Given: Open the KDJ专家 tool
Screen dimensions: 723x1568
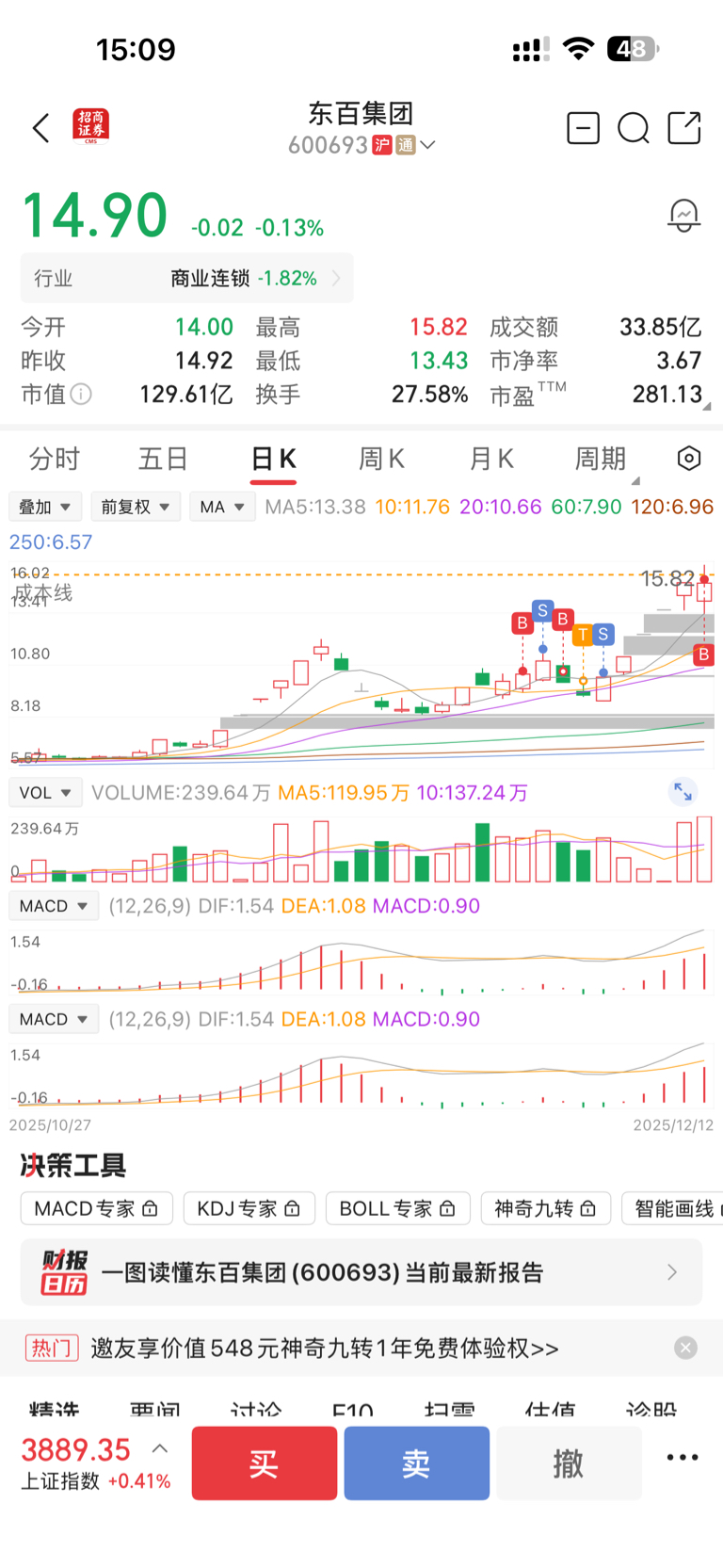Looking at the screenshot, I should pyautogui.click(x=249, y=1208).
